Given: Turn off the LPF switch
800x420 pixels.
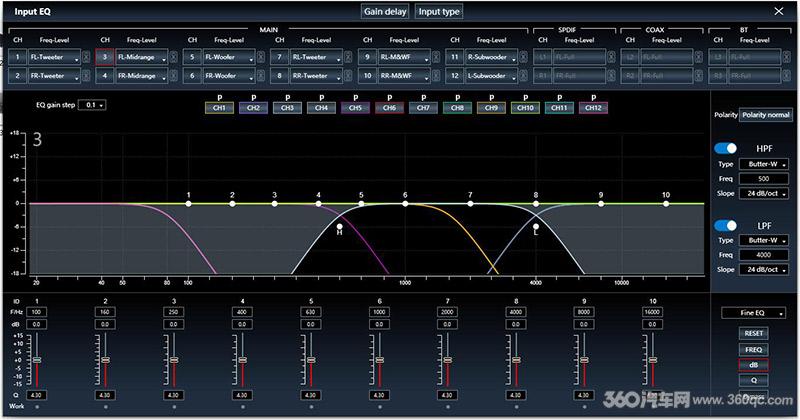Looking at the screenshot, I should click(725, 225).
